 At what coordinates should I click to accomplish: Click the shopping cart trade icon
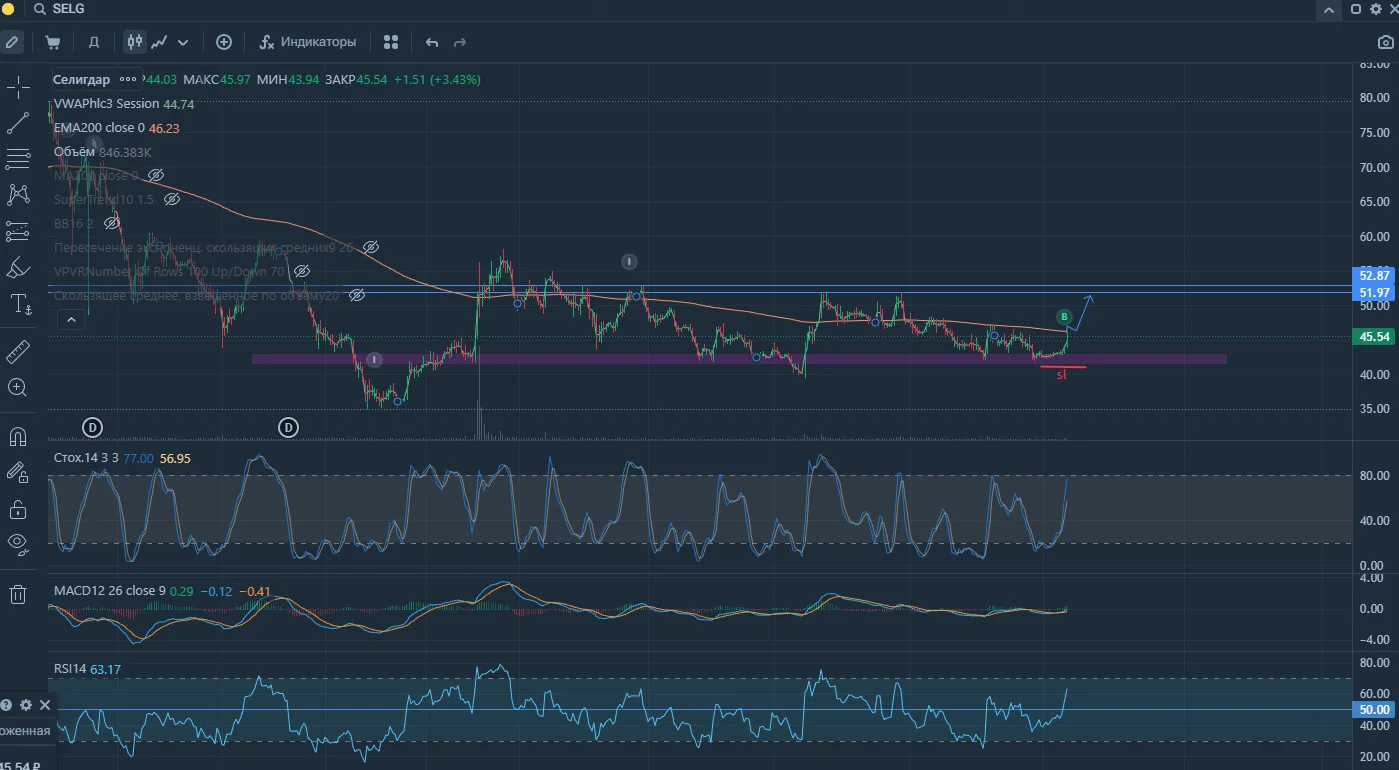coord(53,42)
